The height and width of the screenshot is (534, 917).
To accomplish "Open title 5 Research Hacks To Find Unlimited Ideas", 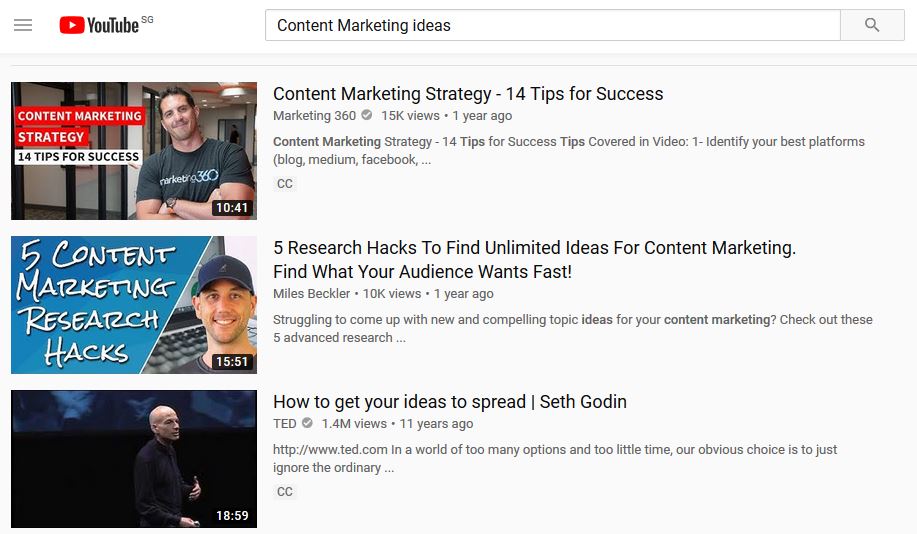I will [535, 260].
